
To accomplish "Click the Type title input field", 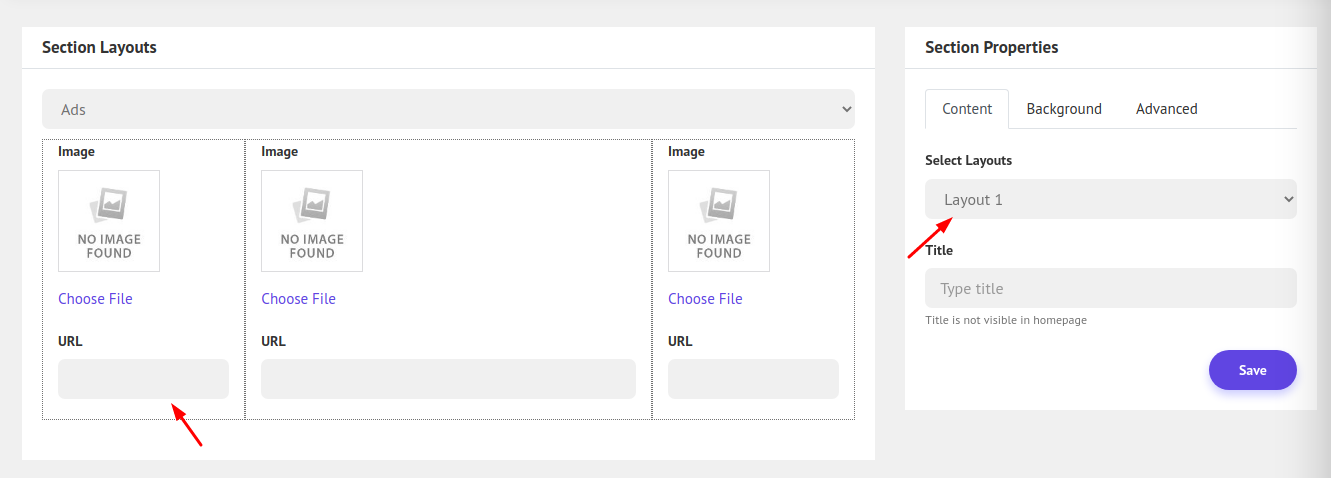I will (x=1110, y=288).
